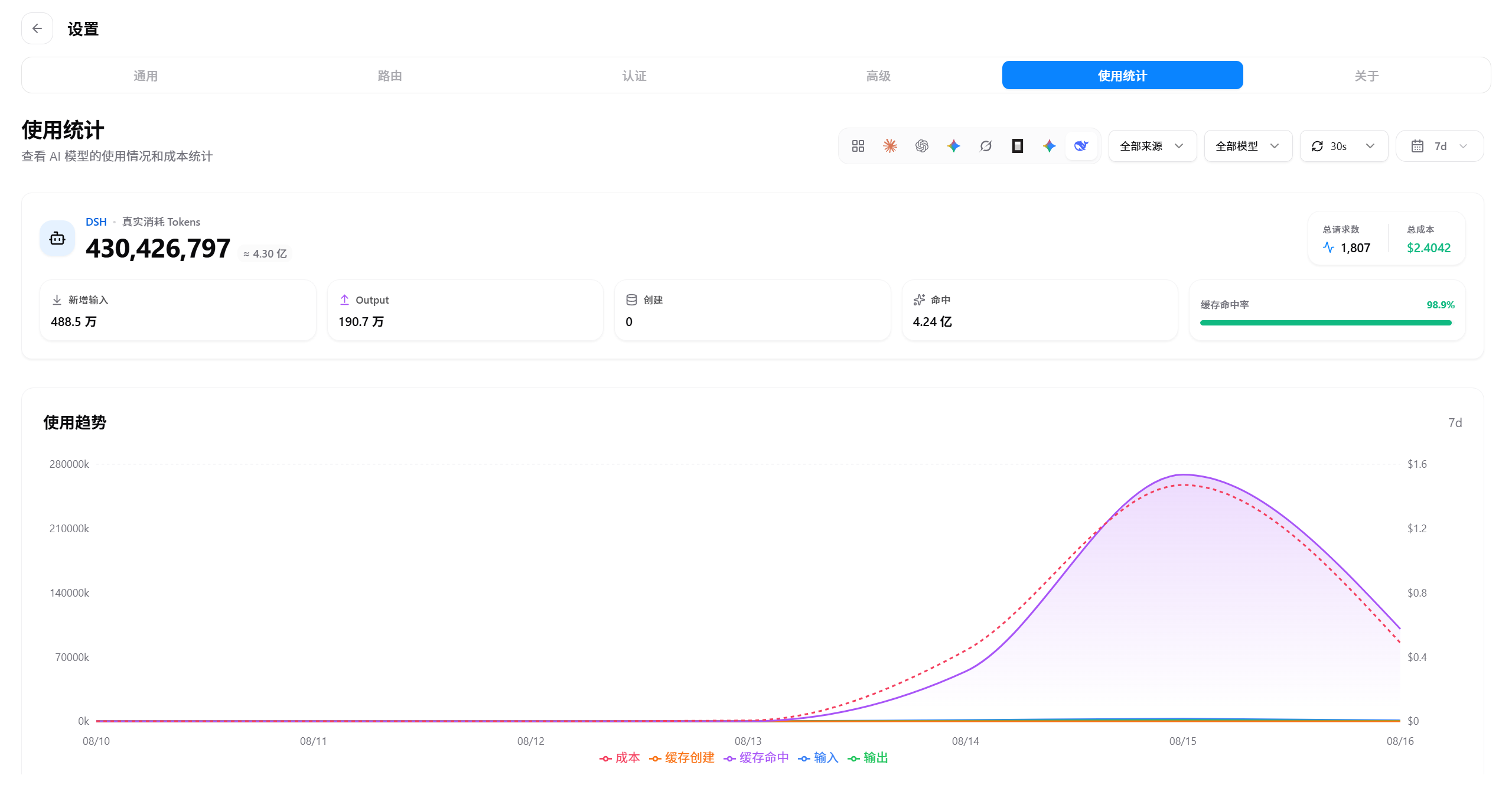Click the 使用趋势 chart heading

[x=75, y=422]
